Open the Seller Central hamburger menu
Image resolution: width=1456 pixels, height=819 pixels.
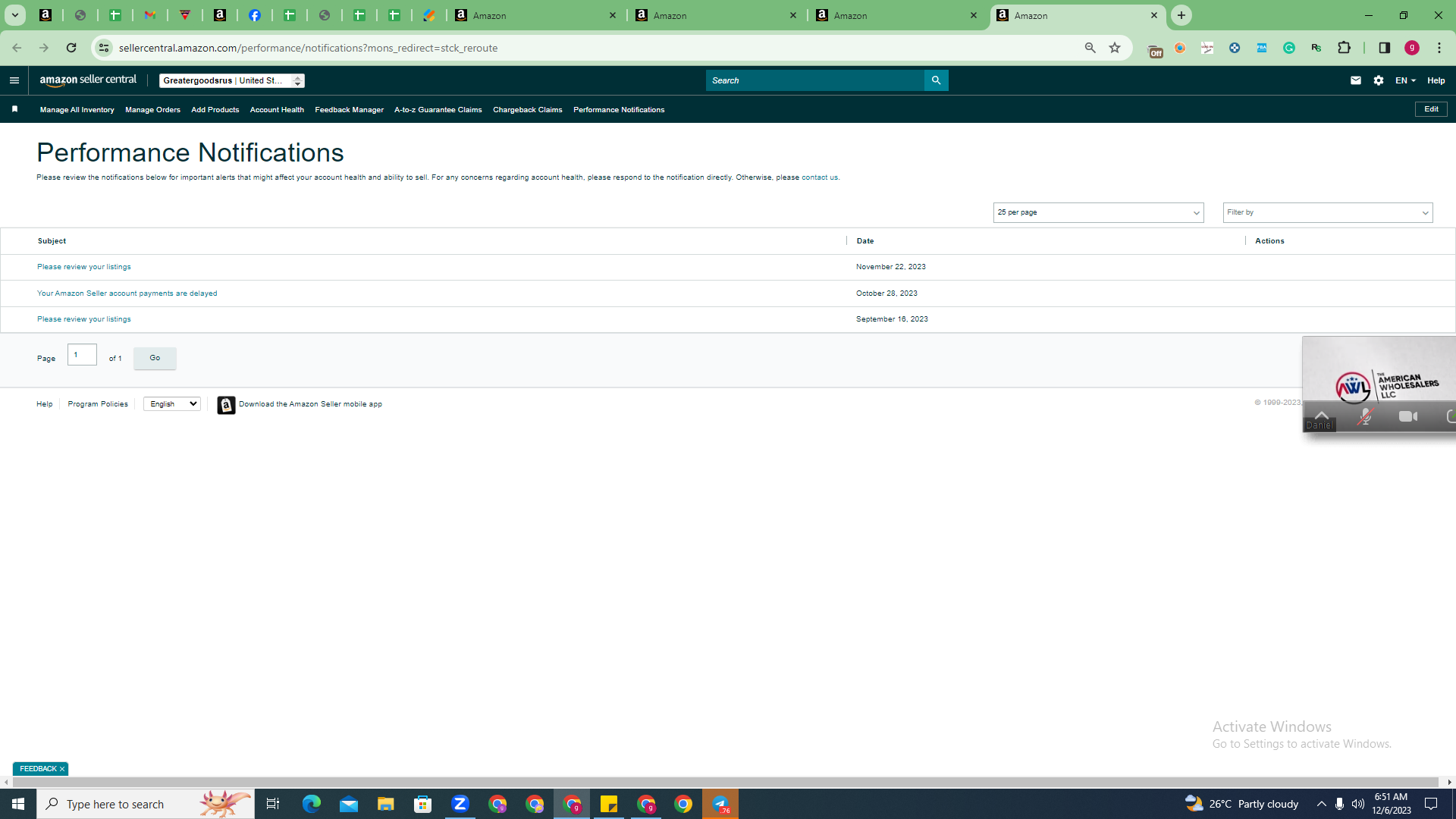(x=14, y=80)
